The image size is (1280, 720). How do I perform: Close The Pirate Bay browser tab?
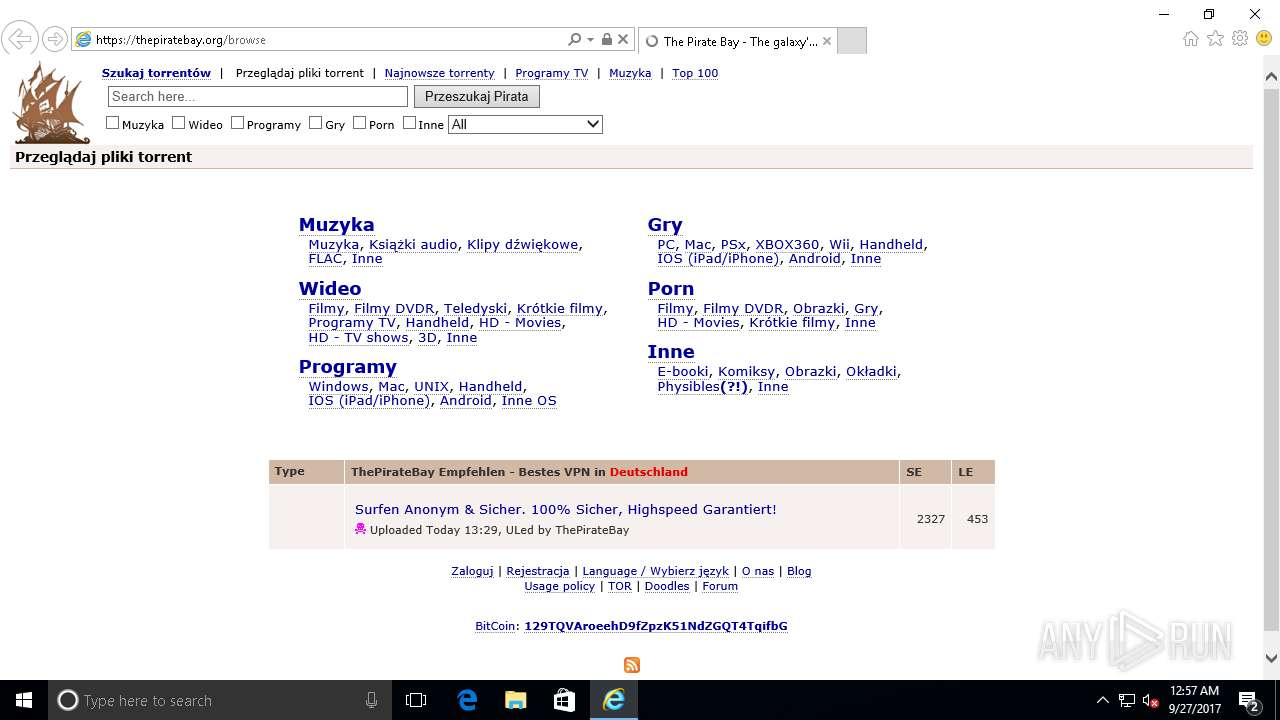click(x=826, y=41)
